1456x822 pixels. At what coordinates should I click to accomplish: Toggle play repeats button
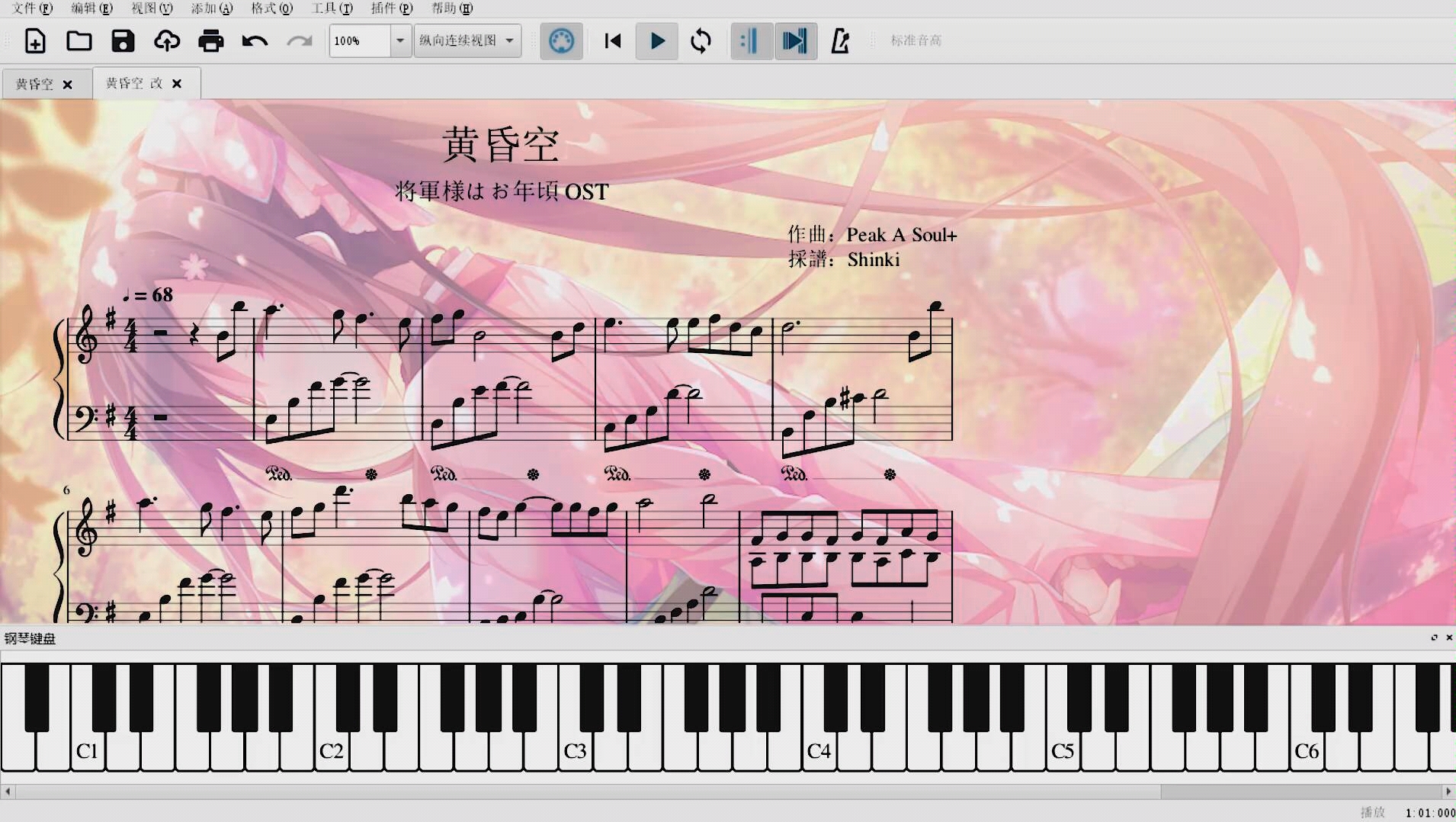point(751,40)
